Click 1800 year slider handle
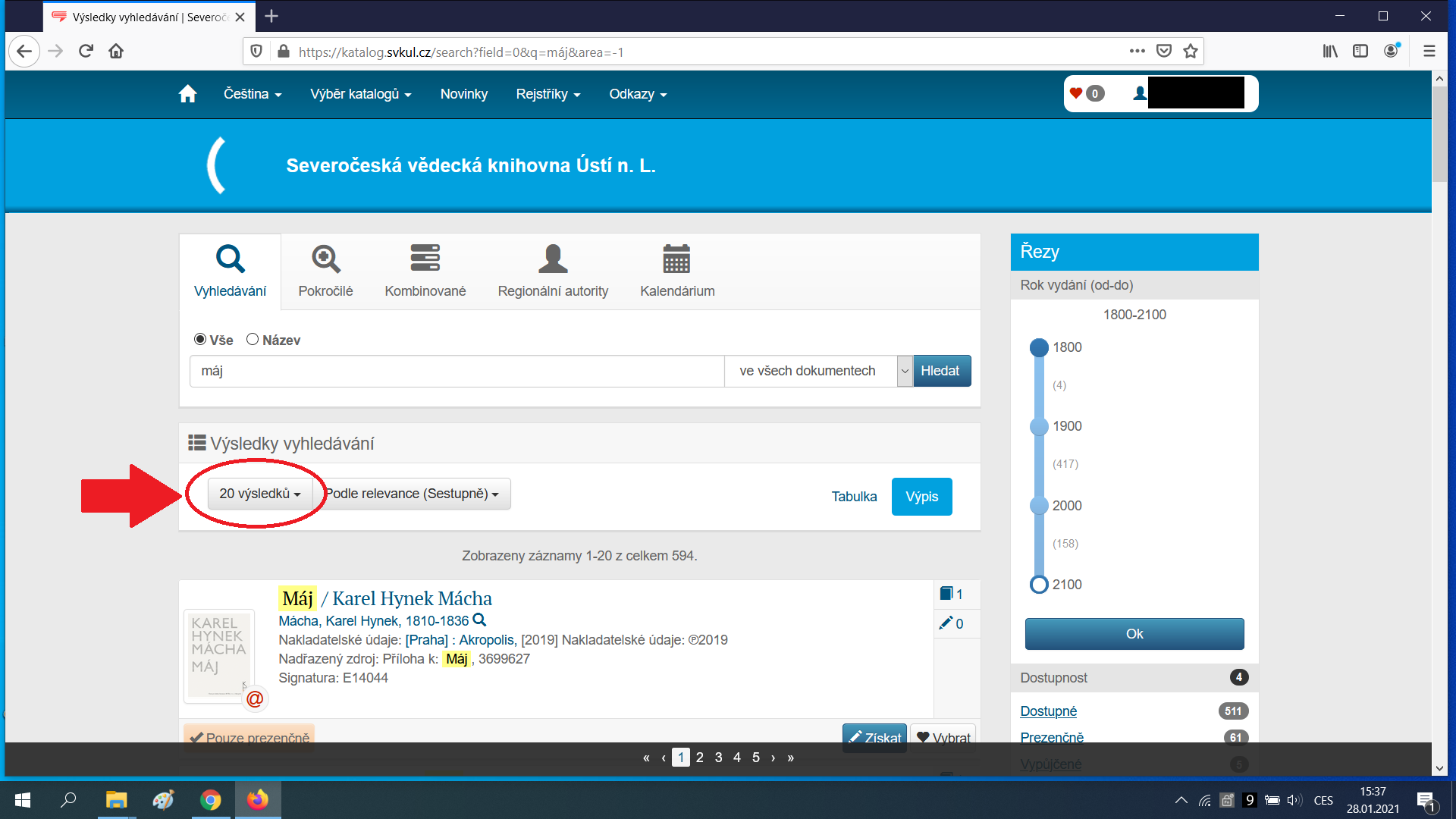The height and width of the screenshot is (819, 1456). (1039, 347)
